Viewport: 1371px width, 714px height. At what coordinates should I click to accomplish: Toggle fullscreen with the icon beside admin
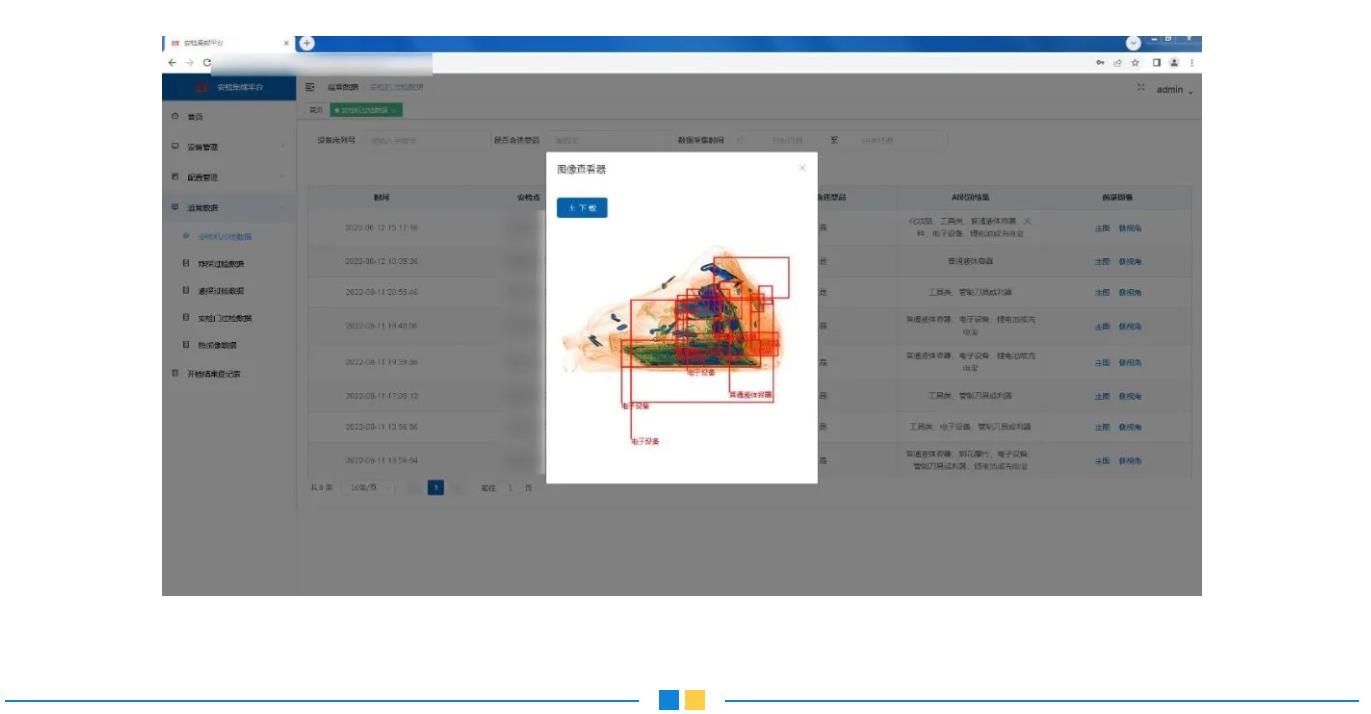pyautogui.click(x=1140, y=89)
